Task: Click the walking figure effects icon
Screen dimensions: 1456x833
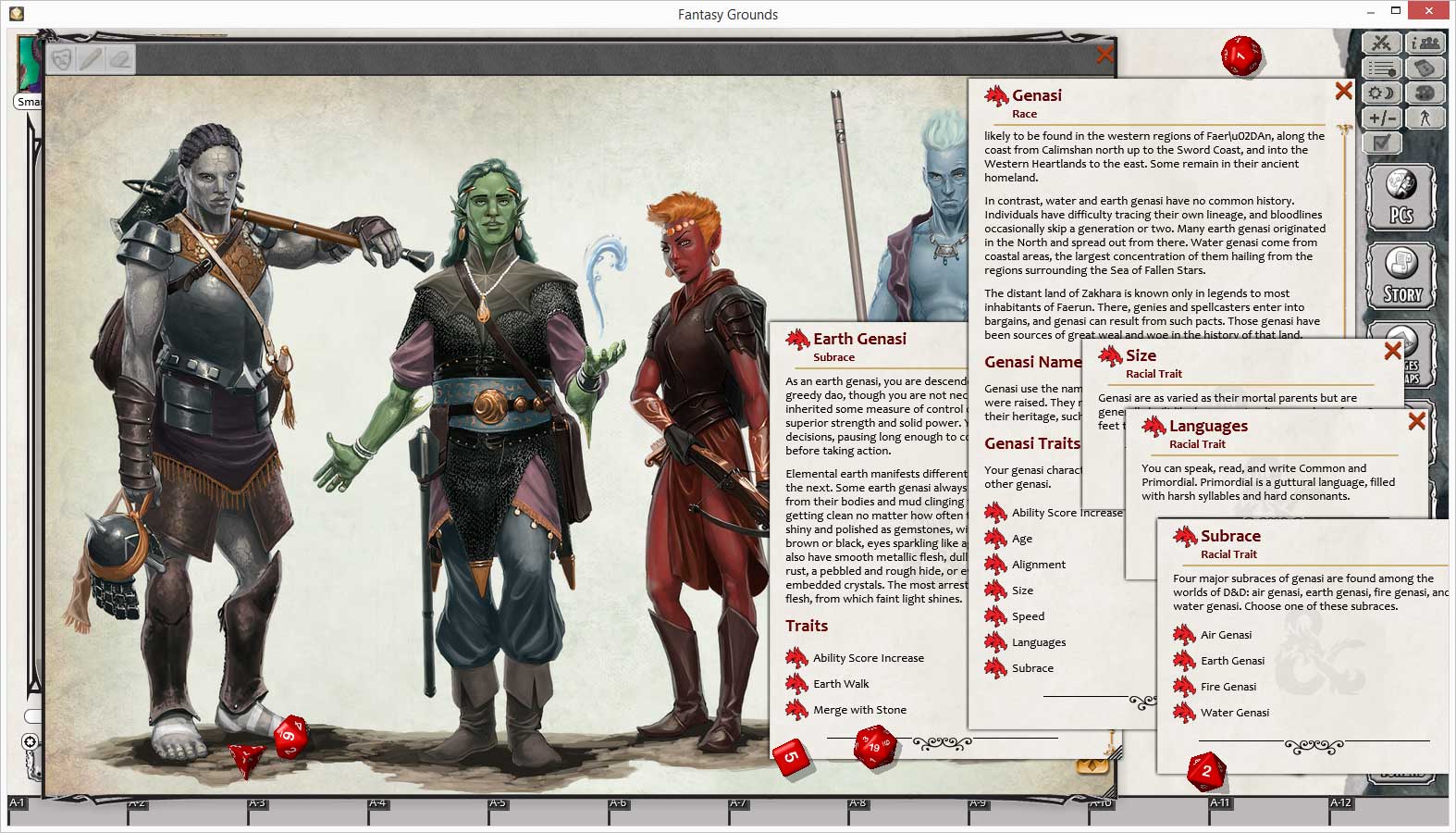Action: (1425, 118)
